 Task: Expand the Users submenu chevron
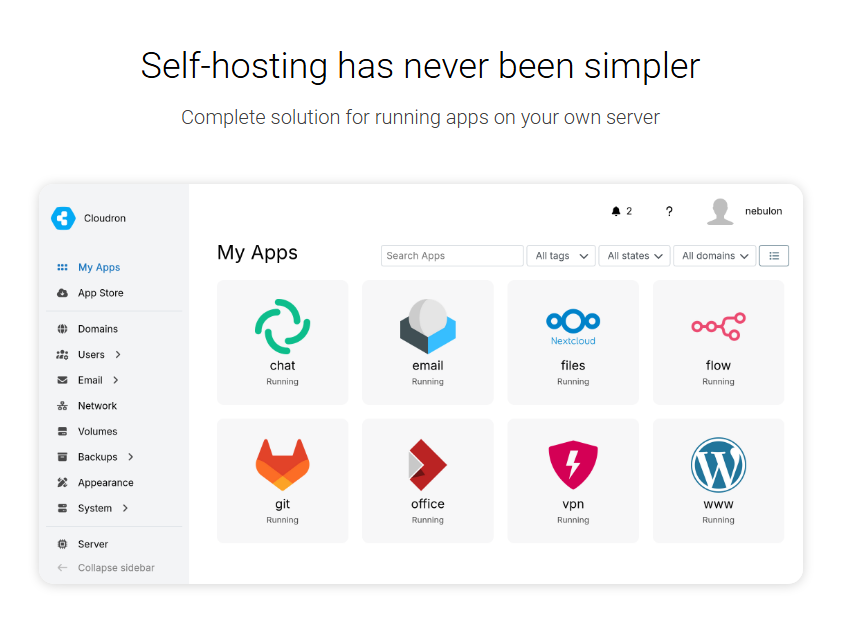click(x=118, y=354)
